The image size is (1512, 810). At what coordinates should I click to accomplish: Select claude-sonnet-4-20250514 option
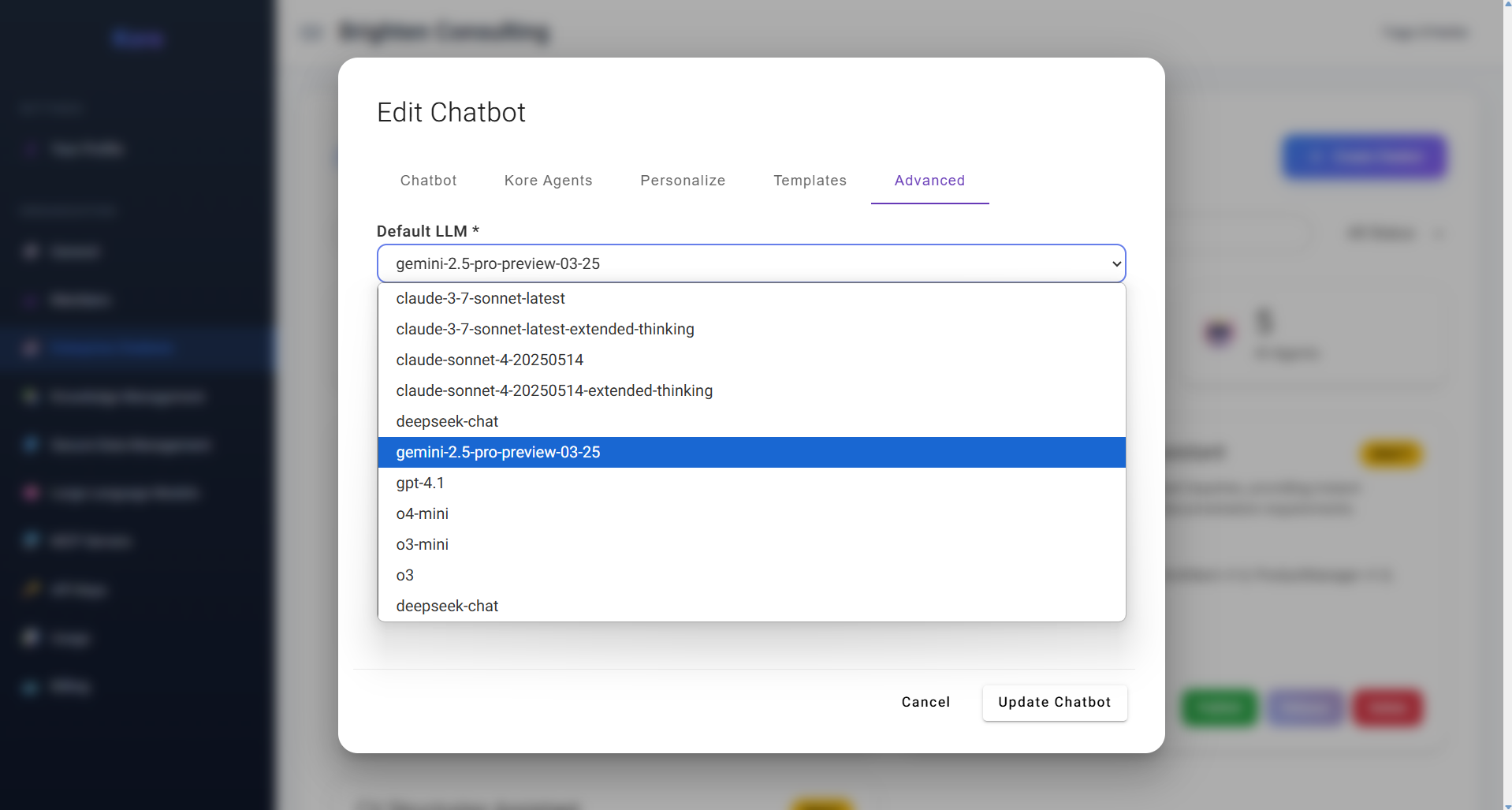751,360
